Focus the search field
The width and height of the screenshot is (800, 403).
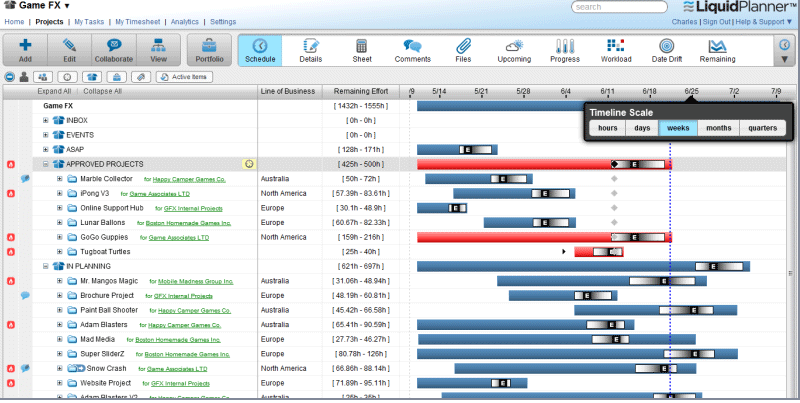tap(619, 7)
